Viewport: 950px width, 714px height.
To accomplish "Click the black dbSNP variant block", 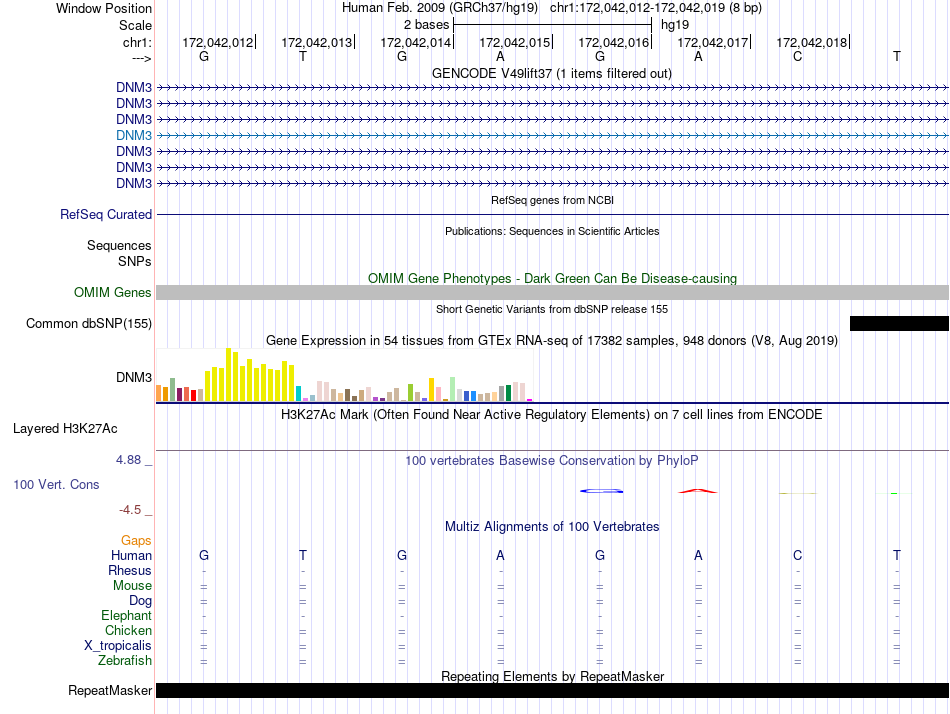I will pos(899,323).
